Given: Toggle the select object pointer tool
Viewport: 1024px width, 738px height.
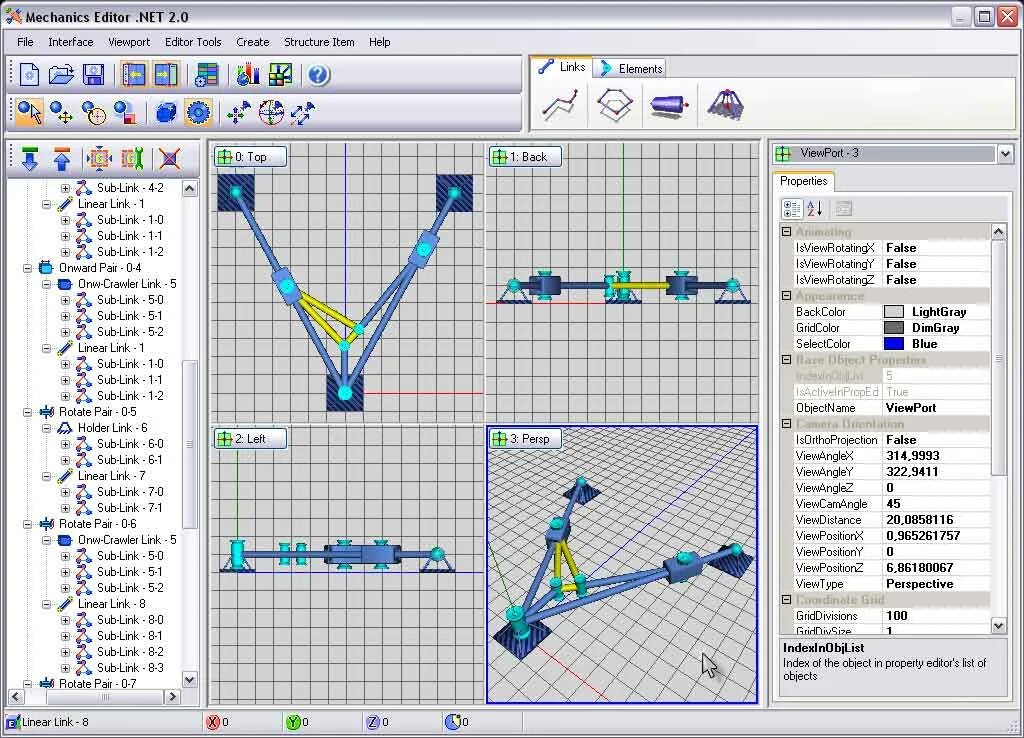Looking at the screenshot, I should 29,112.
